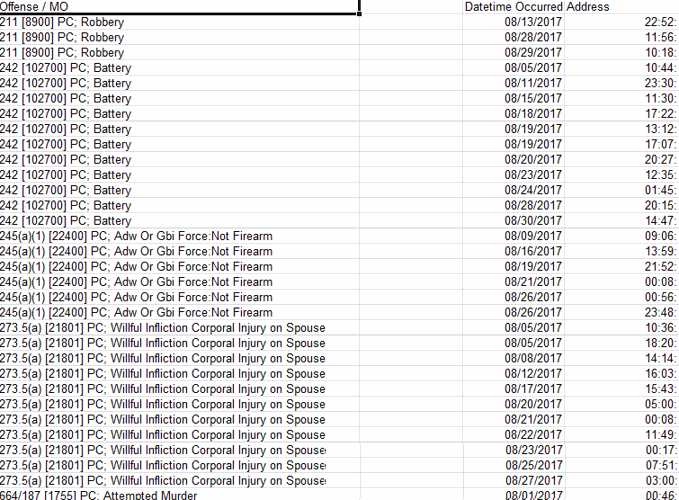Select the date cell 08/13/2017
Viewport: 679px width, 500px height.
(x=533, y=22)
